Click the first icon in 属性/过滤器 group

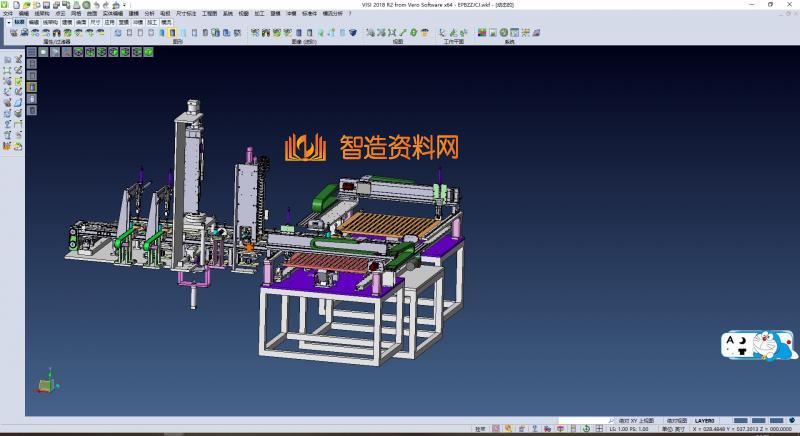click(13, 33)
